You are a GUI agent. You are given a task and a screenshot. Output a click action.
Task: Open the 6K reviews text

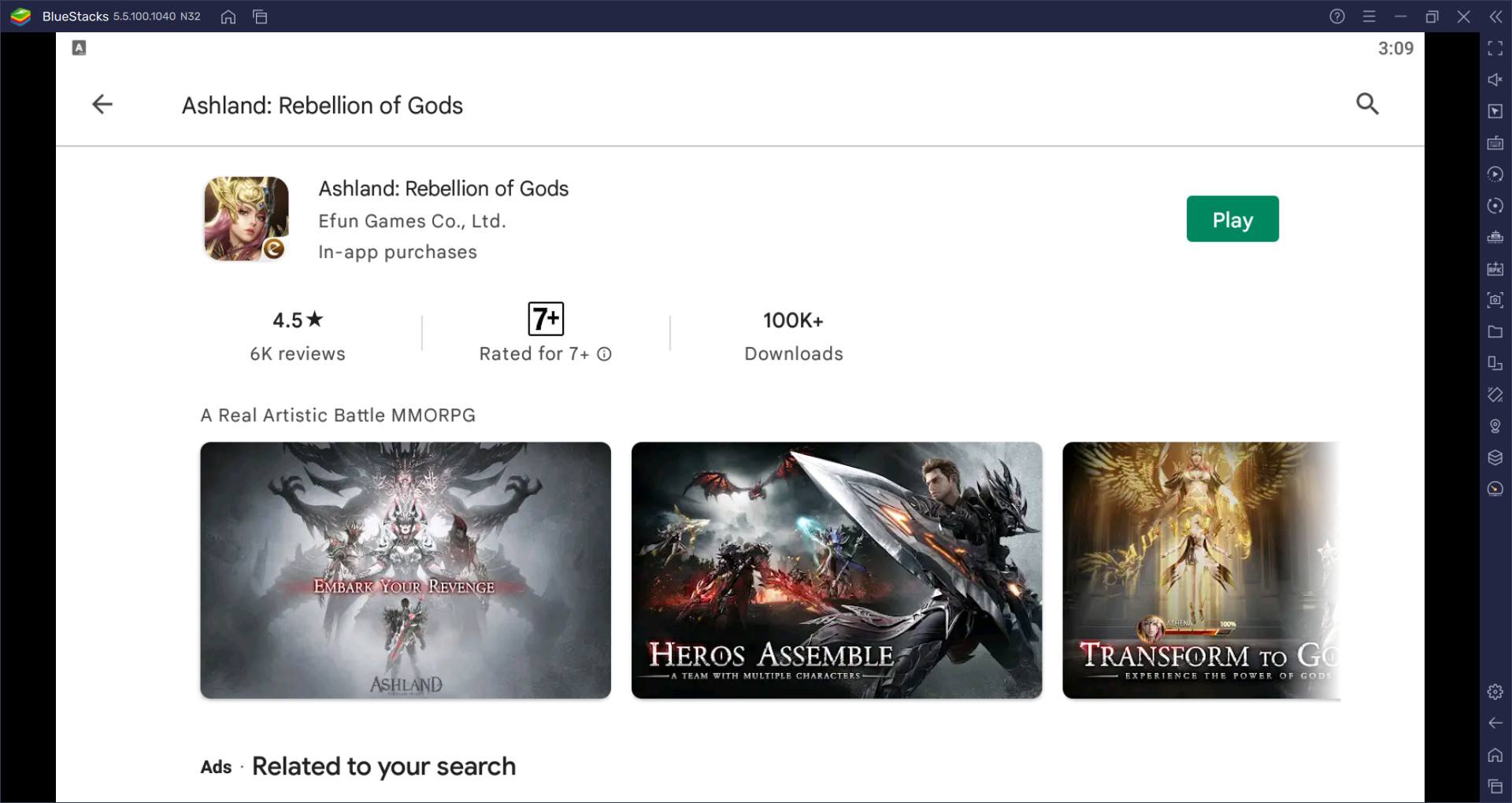point(298,354)
